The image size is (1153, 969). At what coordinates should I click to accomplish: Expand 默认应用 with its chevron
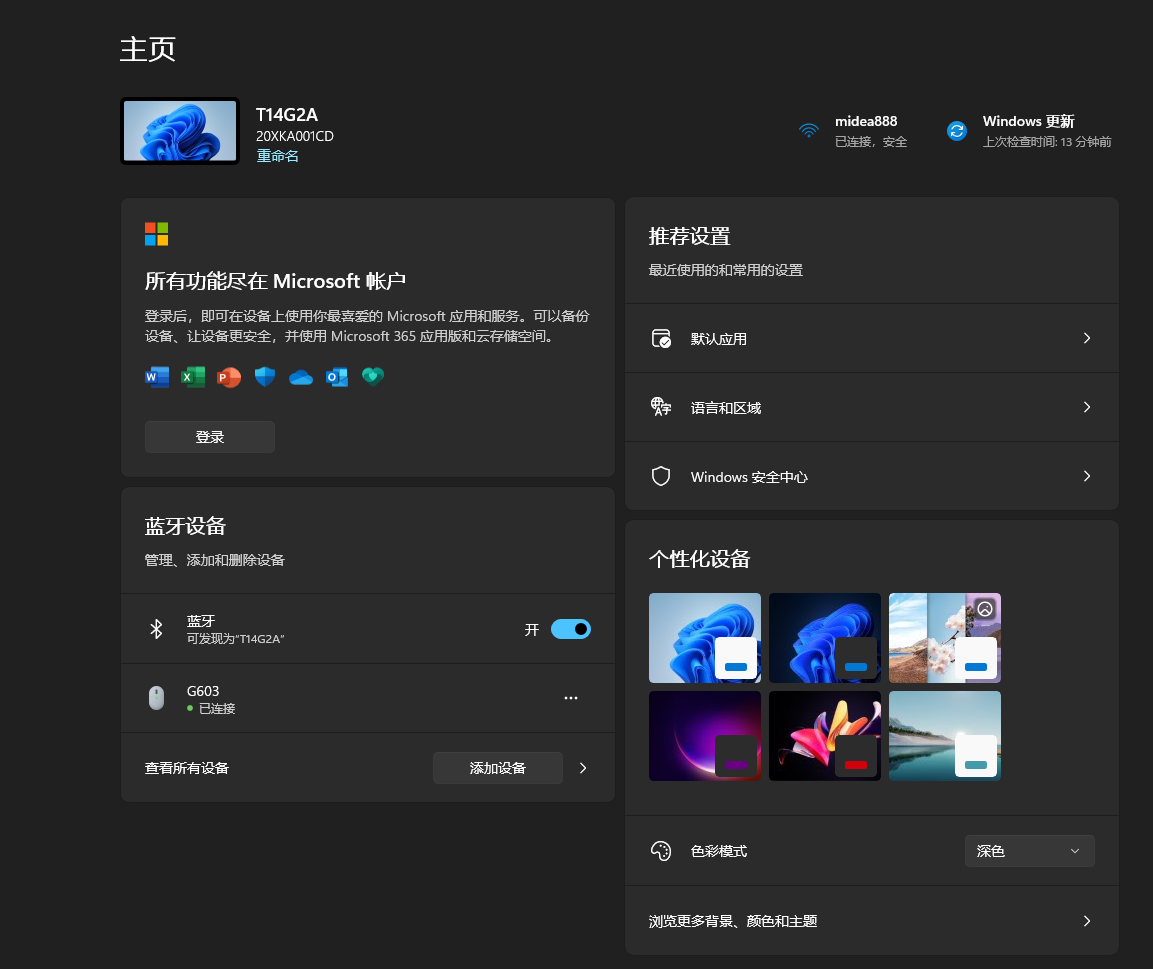(1087, 338)
